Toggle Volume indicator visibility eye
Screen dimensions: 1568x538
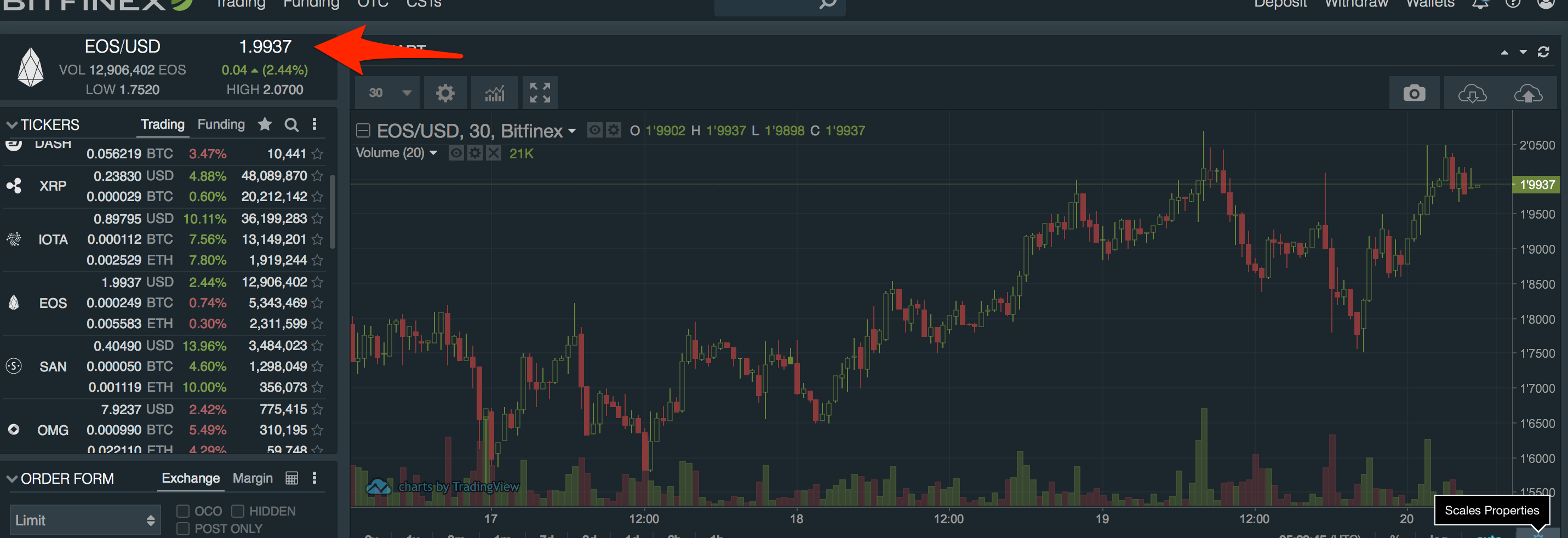456,153
